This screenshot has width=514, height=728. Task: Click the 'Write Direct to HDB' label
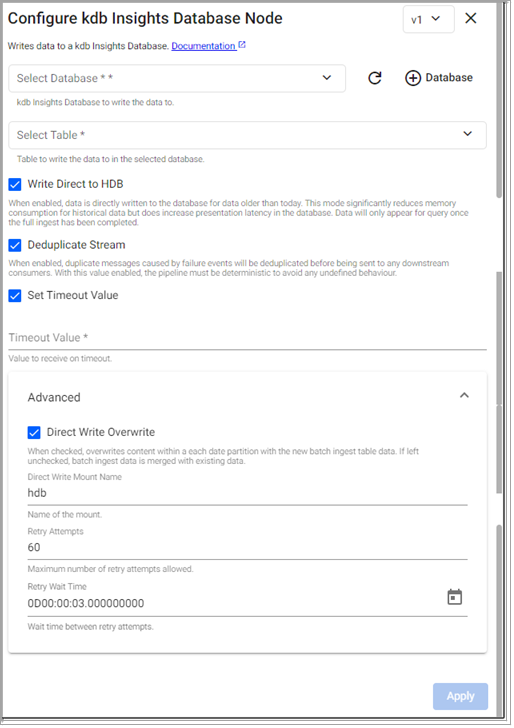tap(75, 184)
